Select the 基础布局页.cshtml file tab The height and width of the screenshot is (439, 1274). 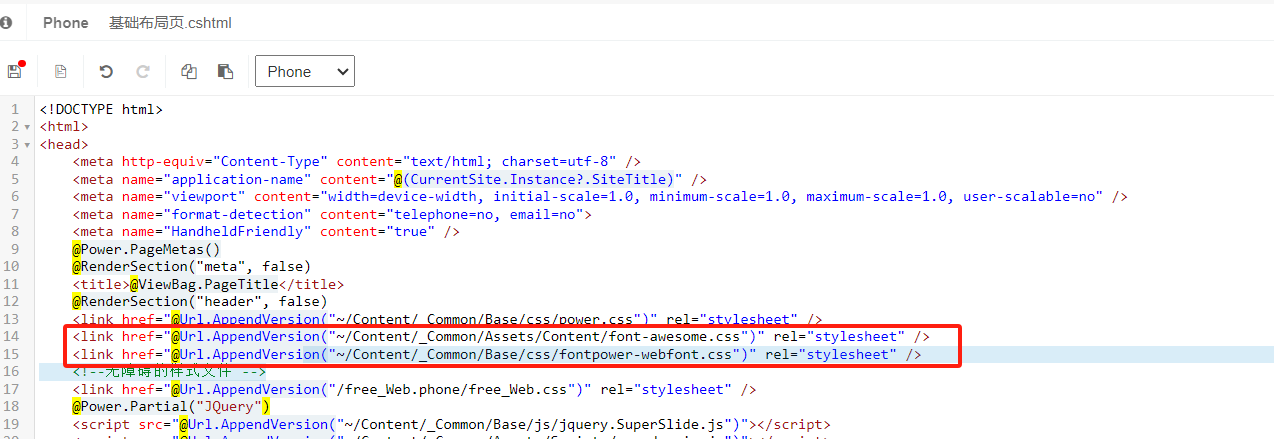tap(170, 22)
